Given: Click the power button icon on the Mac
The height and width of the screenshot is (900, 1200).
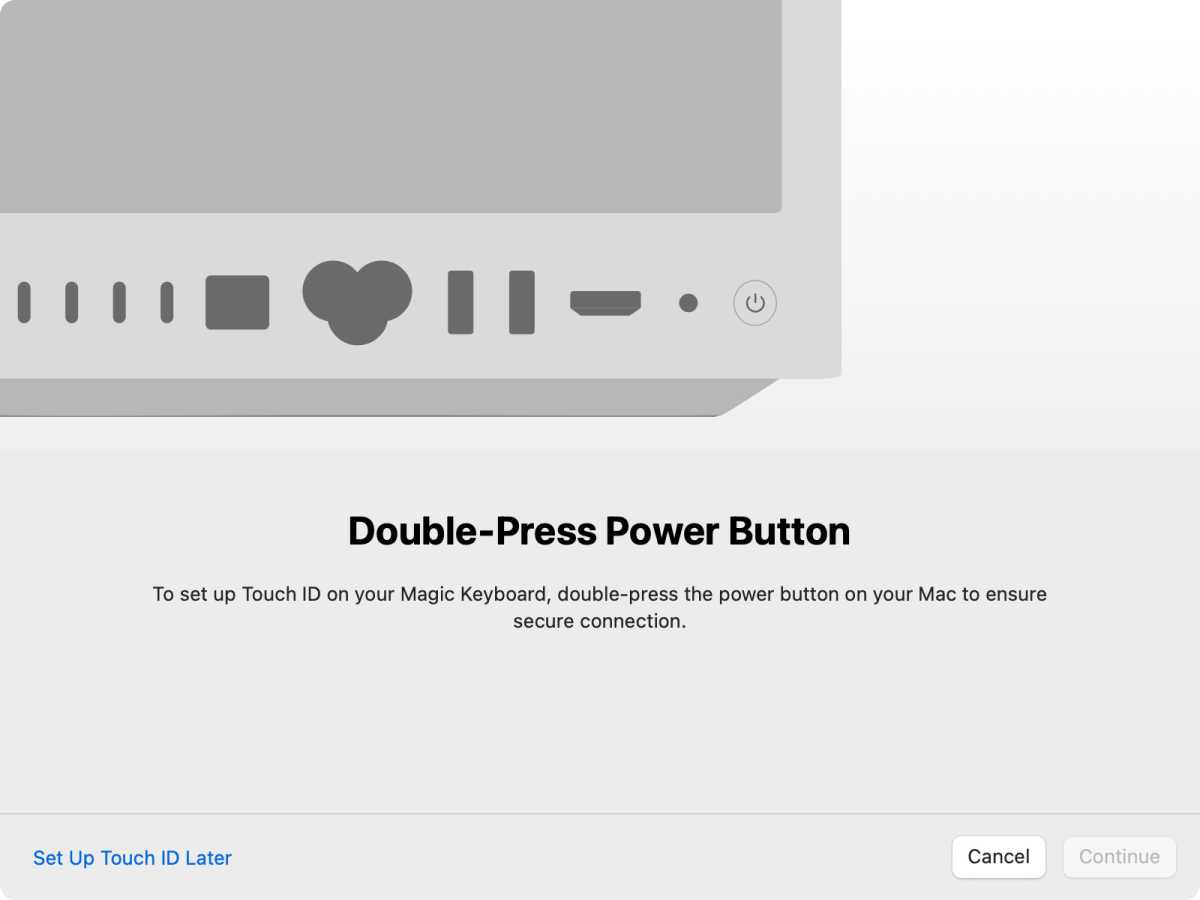Looking at the screenshot, I should [x=755, y=303].
